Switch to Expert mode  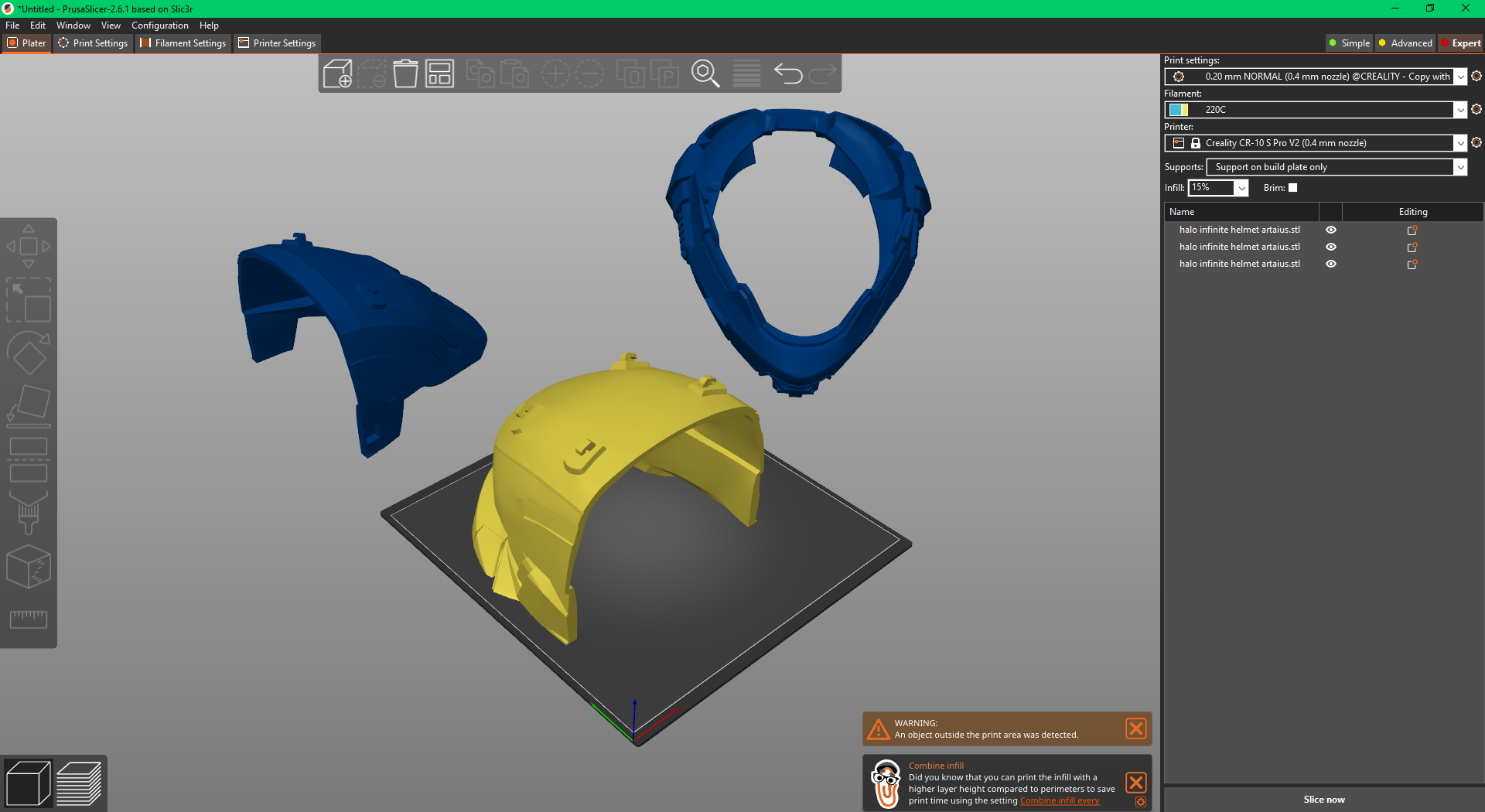click(x=1460, y=43)
